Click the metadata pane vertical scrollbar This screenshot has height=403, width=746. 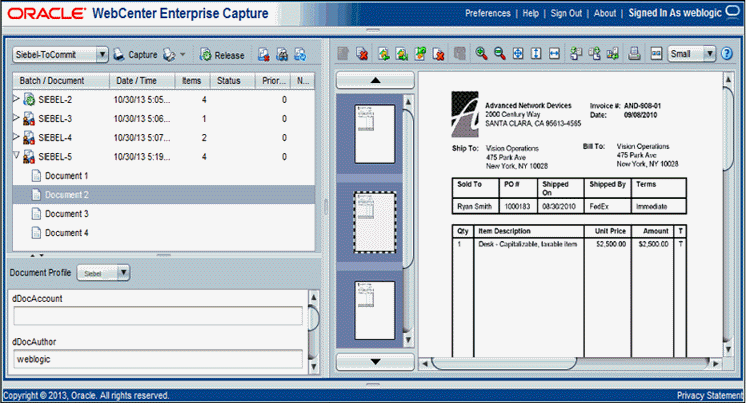(313, 332)
